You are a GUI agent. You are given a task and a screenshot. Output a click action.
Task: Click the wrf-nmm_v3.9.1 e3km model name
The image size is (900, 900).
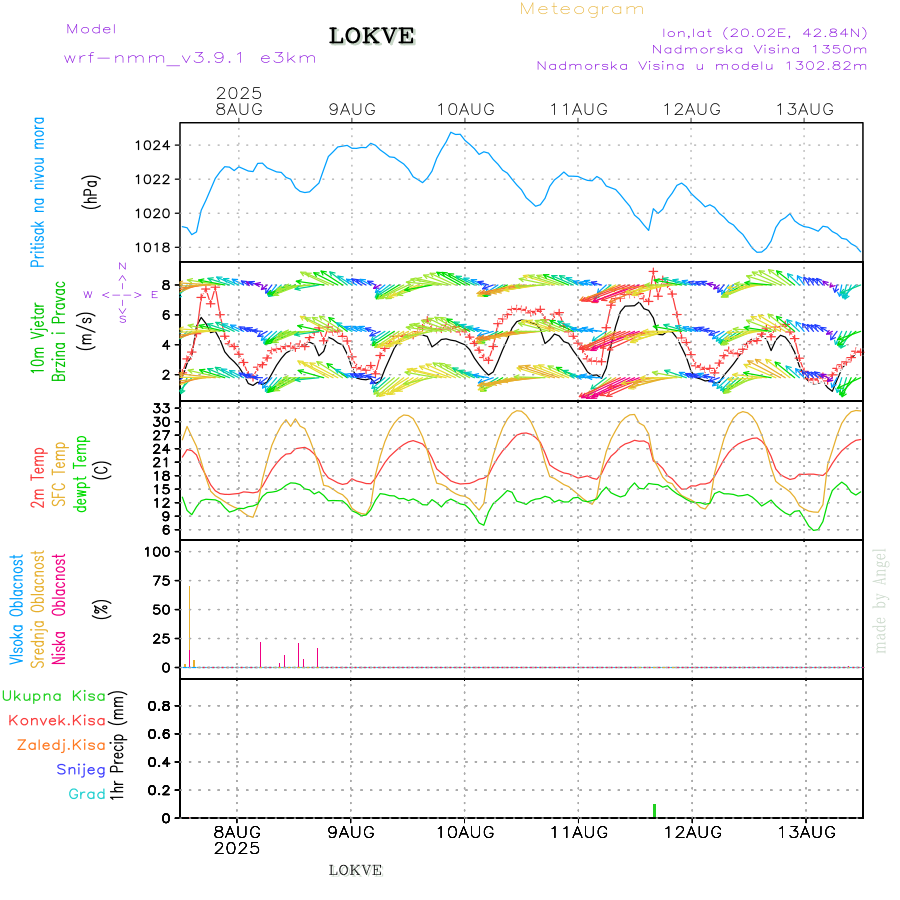(190, 58)
